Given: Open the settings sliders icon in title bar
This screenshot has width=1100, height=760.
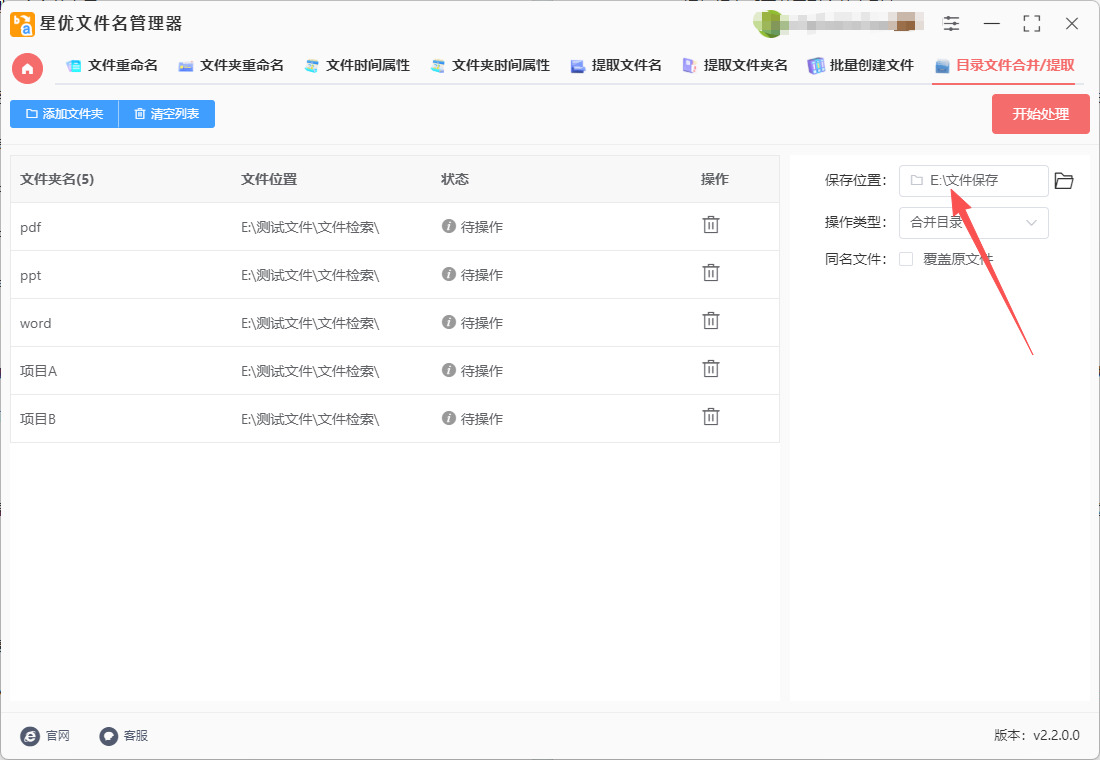Looking at the screenshot, I should pyautogui.click(x=951, y=24).
